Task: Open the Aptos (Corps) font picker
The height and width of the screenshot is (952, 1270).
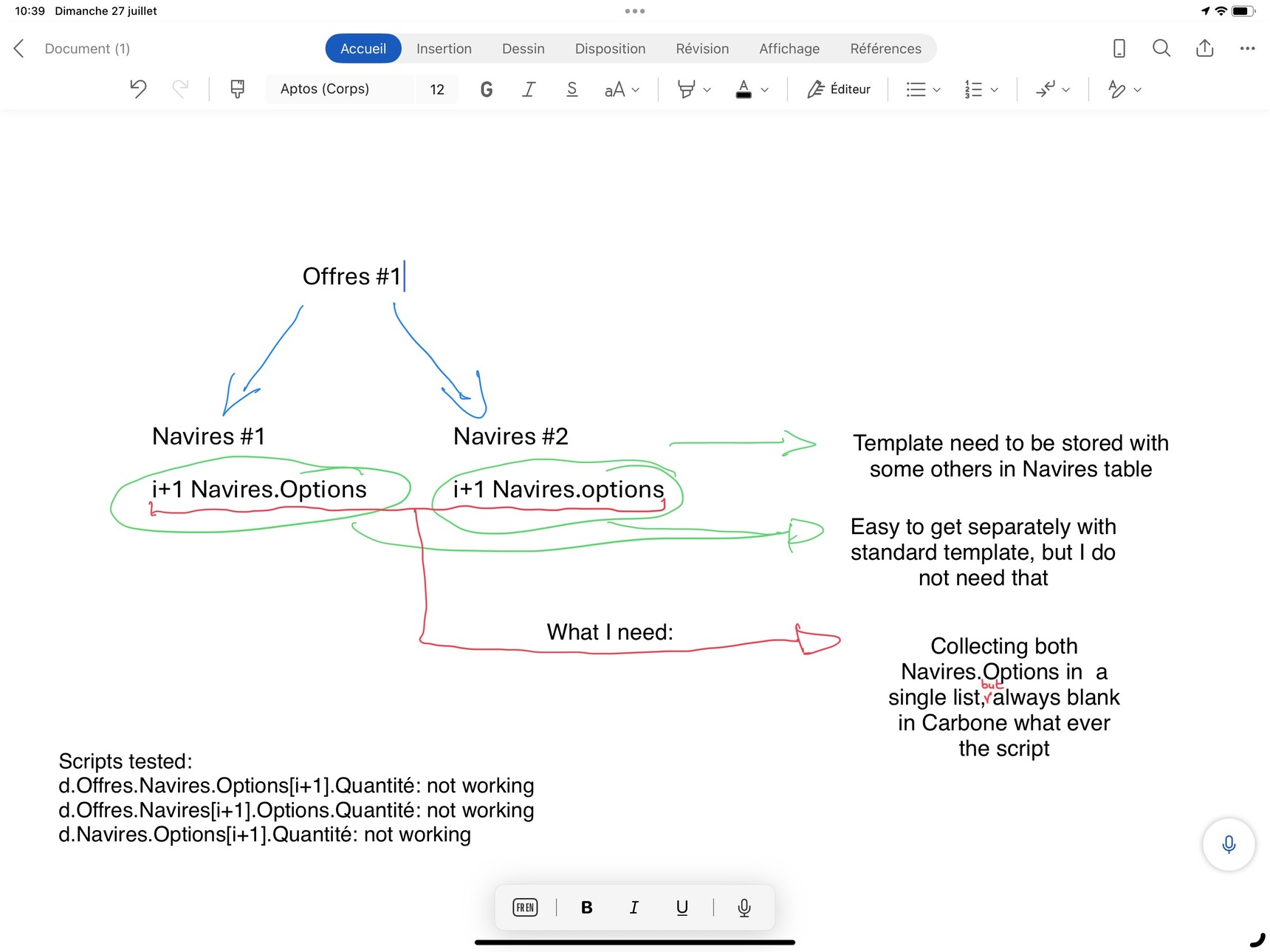Action: [340, 89]
